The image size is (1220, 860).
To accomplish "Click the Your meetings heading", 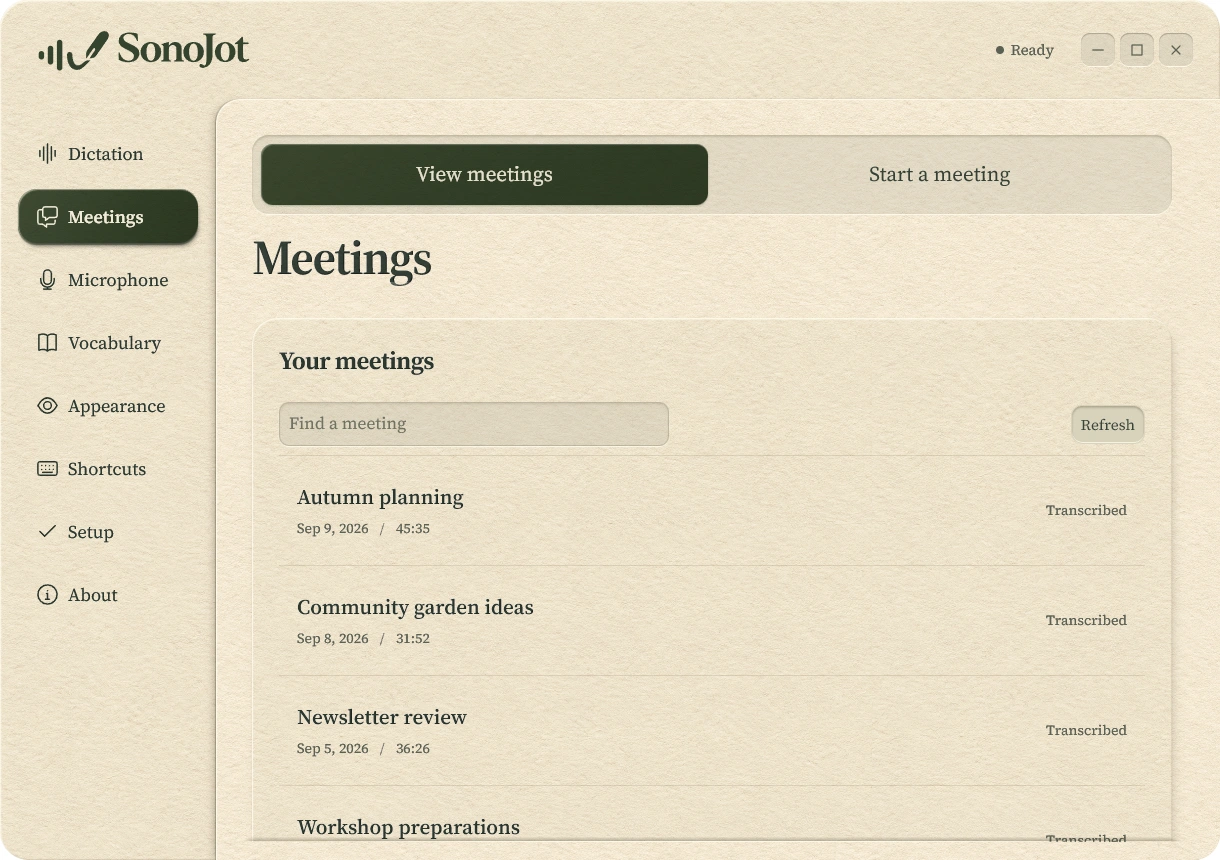I will click(x=356, y=362).
